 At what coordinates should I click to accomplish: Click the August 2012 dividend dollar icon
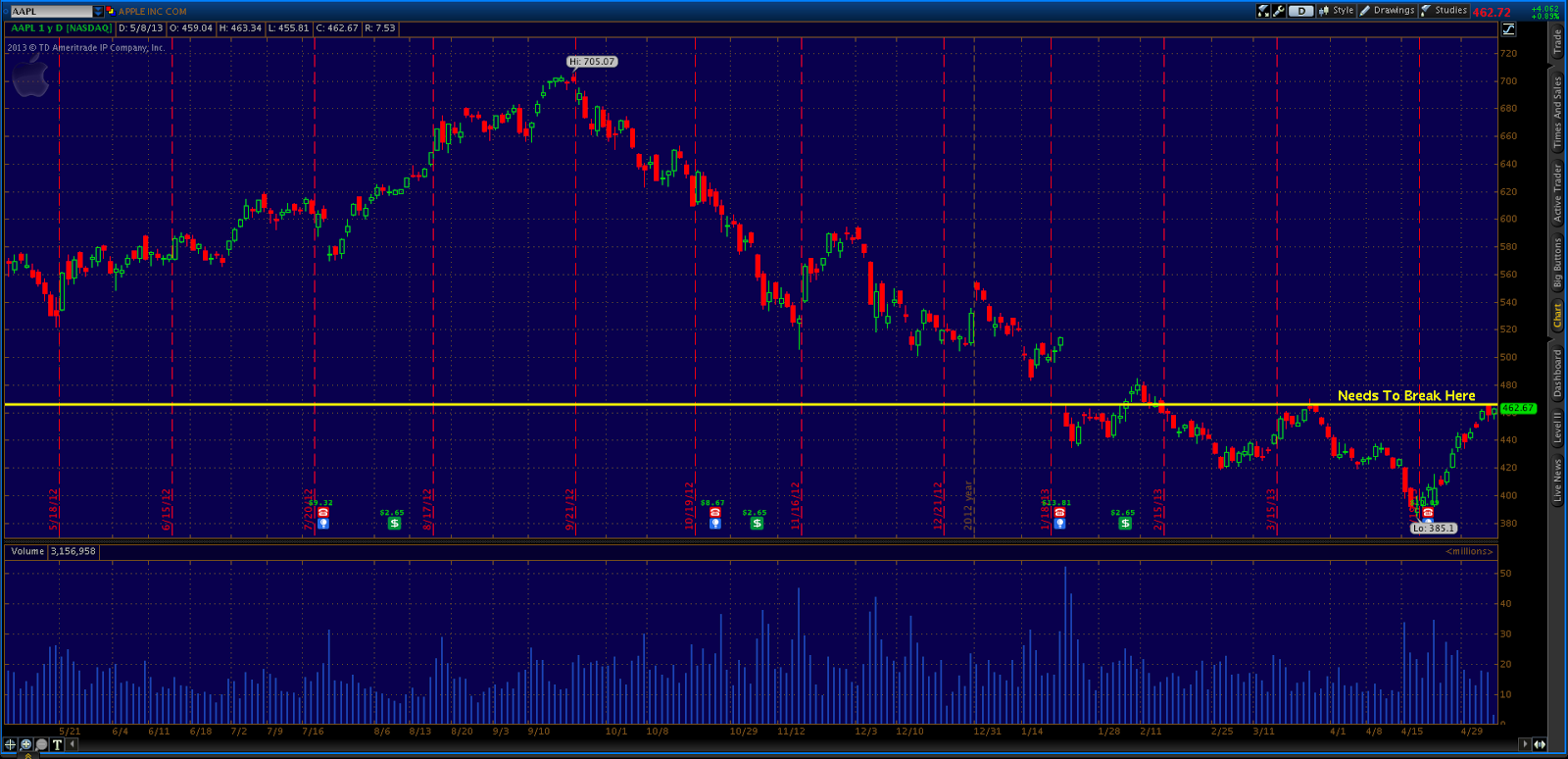[x=394, y=524]
